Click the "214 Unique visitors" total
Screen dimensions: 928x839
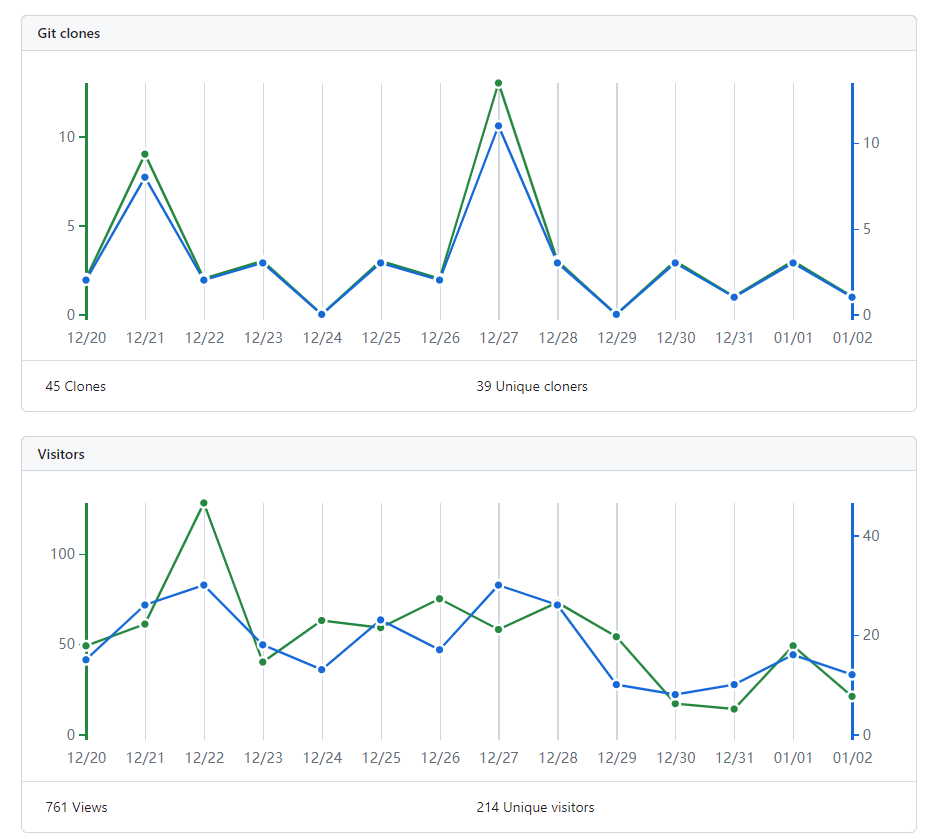535,807
